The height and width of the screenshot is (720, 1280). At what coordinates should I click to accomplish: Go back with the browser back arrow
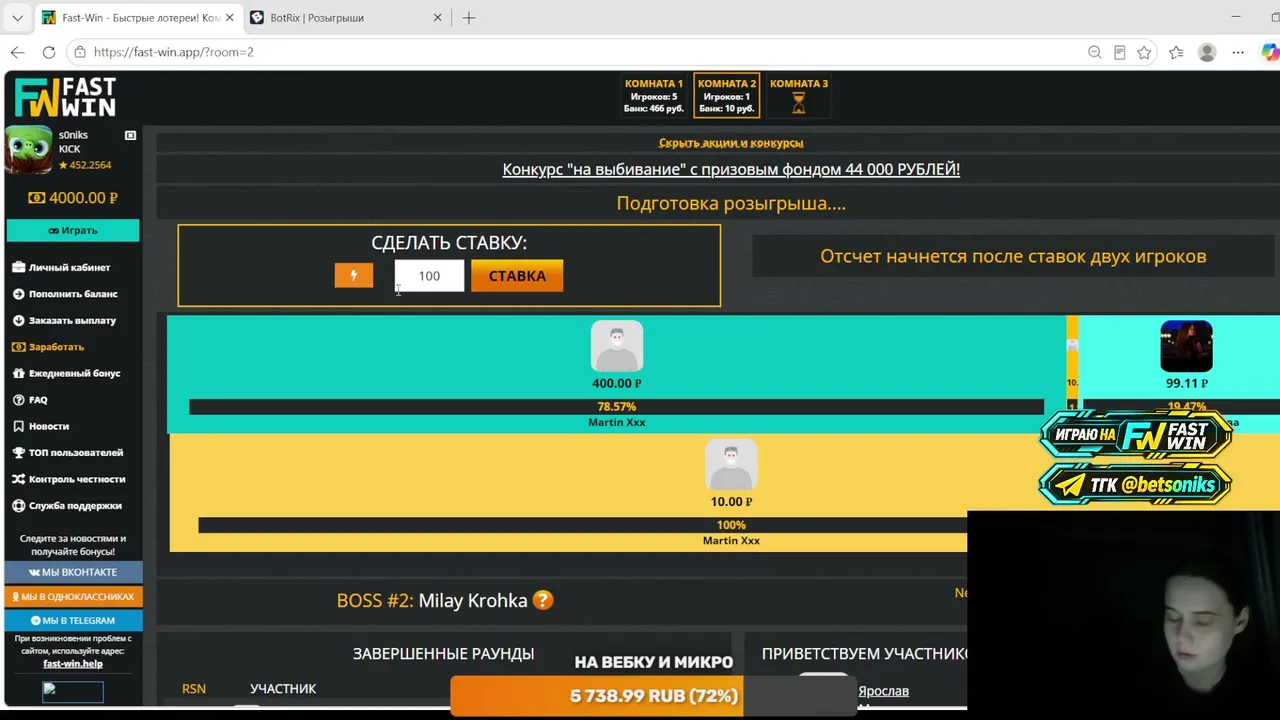(18, 52)
